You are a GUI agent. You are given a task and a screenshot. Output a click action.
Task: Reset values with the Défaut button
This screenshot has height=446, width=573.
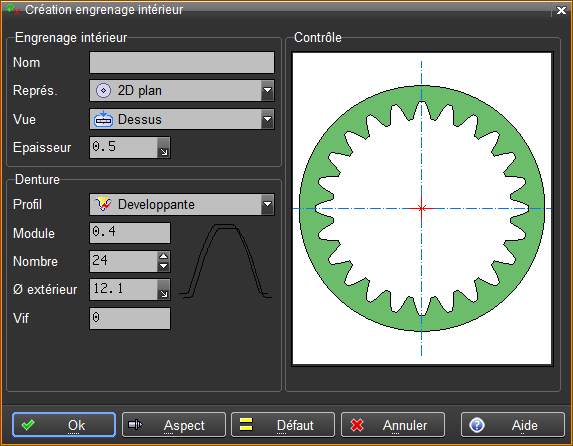coord(283,425)
